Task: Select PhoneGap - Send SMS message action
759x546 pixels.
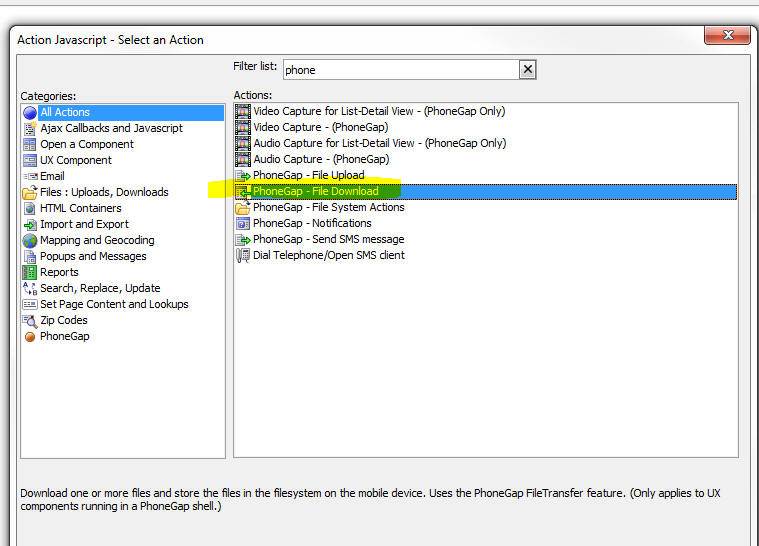Action: click(329, 239)
